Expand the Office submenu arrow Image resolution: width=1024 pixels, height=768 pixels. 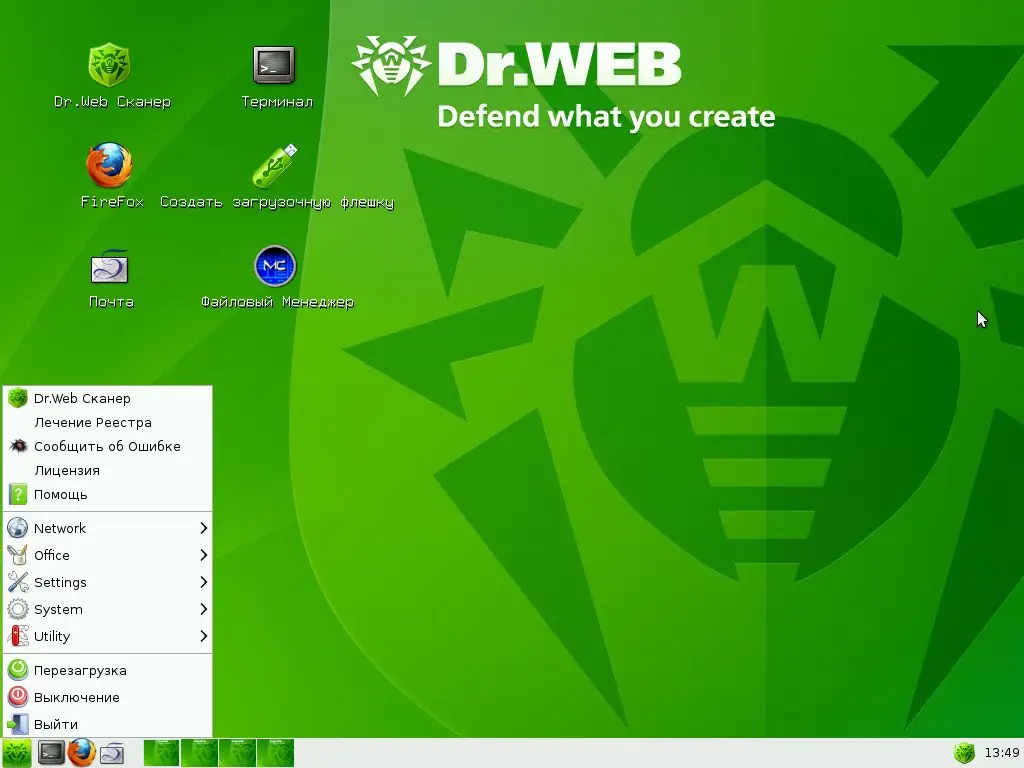[x=204, y=555]
